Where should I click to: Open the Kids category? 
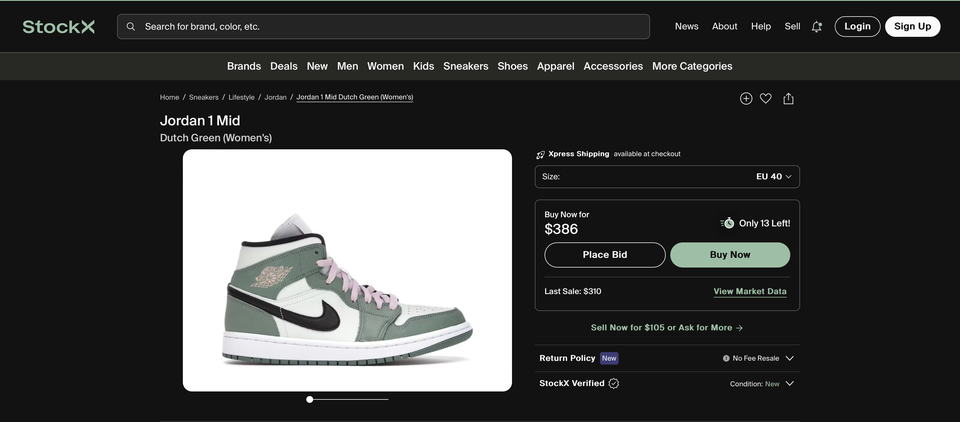424,66
